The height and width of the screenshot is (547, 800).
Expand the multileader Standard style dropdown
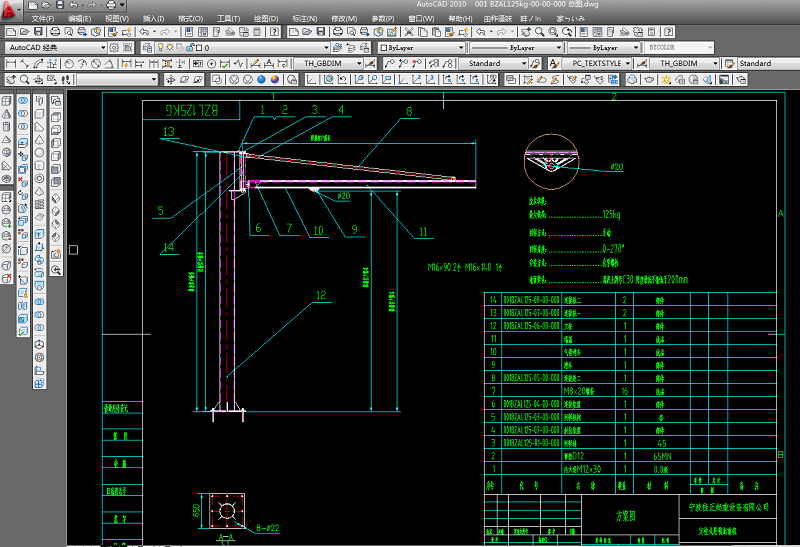(x=524, y=63)
